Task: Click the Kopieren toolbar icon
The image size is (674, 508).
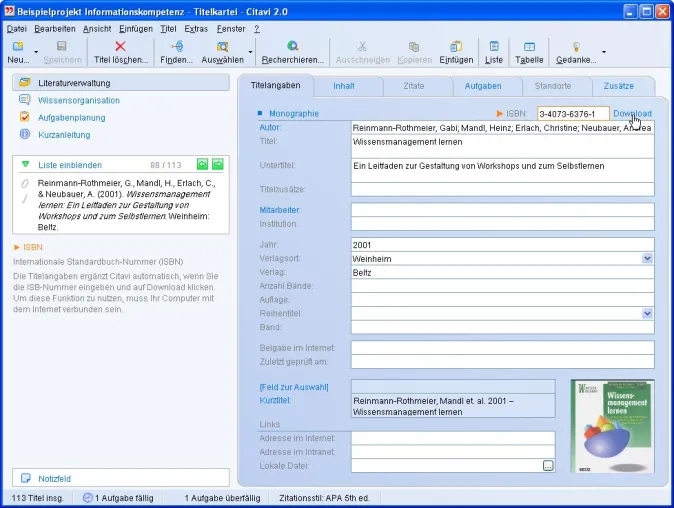Action: 414,46
